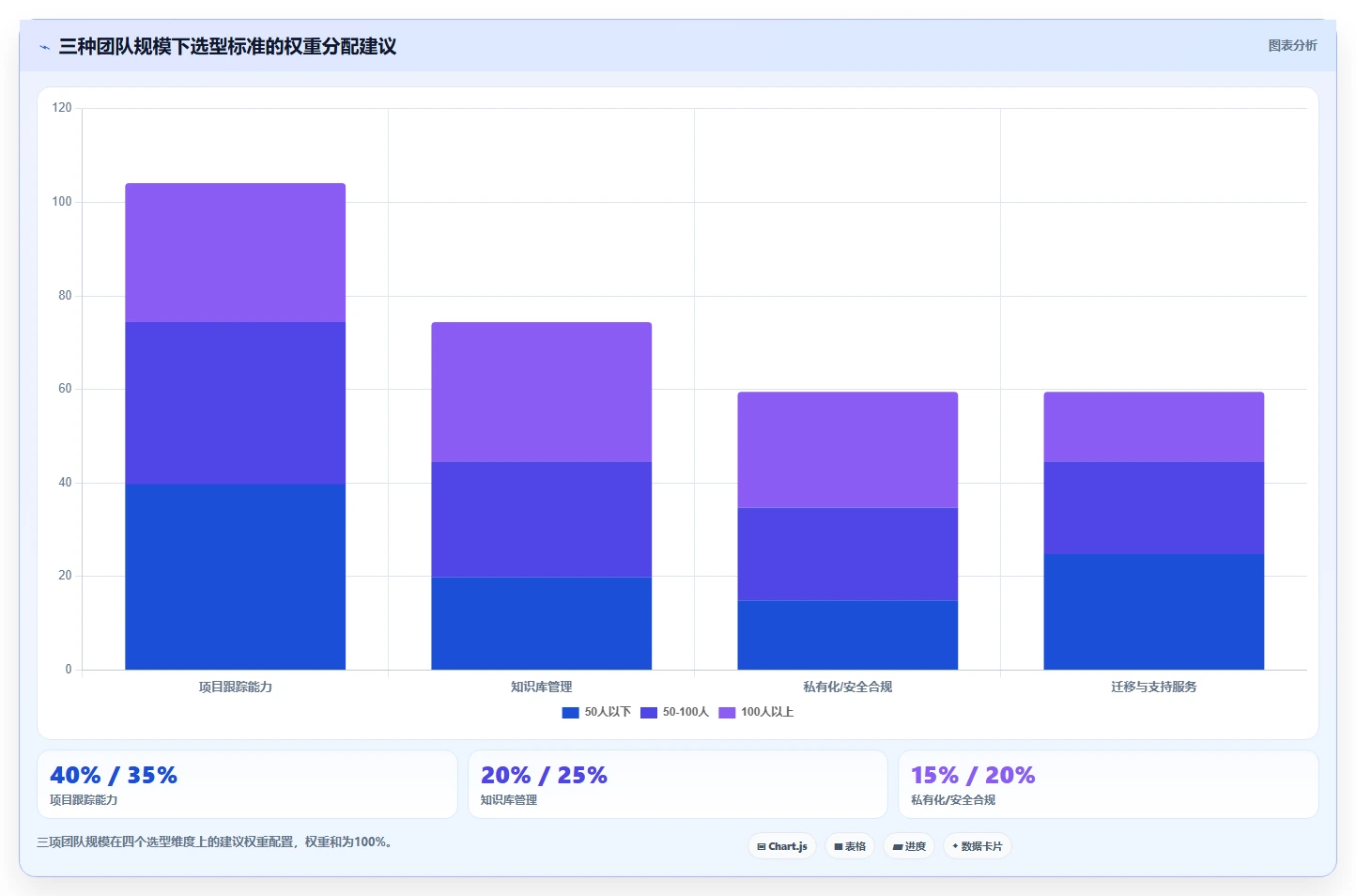This screenshot has width=1356, height=896.
Task: Select the 15% / 20% 私有化/安全合规 card
Action: [x=1108, y=784]
